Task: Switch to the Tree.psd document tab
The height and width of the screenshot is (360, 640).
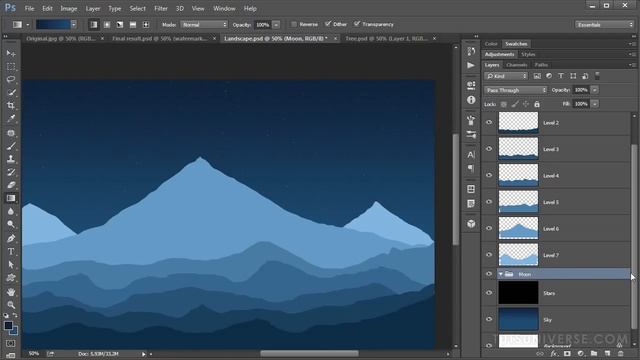Action: (386, 38)
